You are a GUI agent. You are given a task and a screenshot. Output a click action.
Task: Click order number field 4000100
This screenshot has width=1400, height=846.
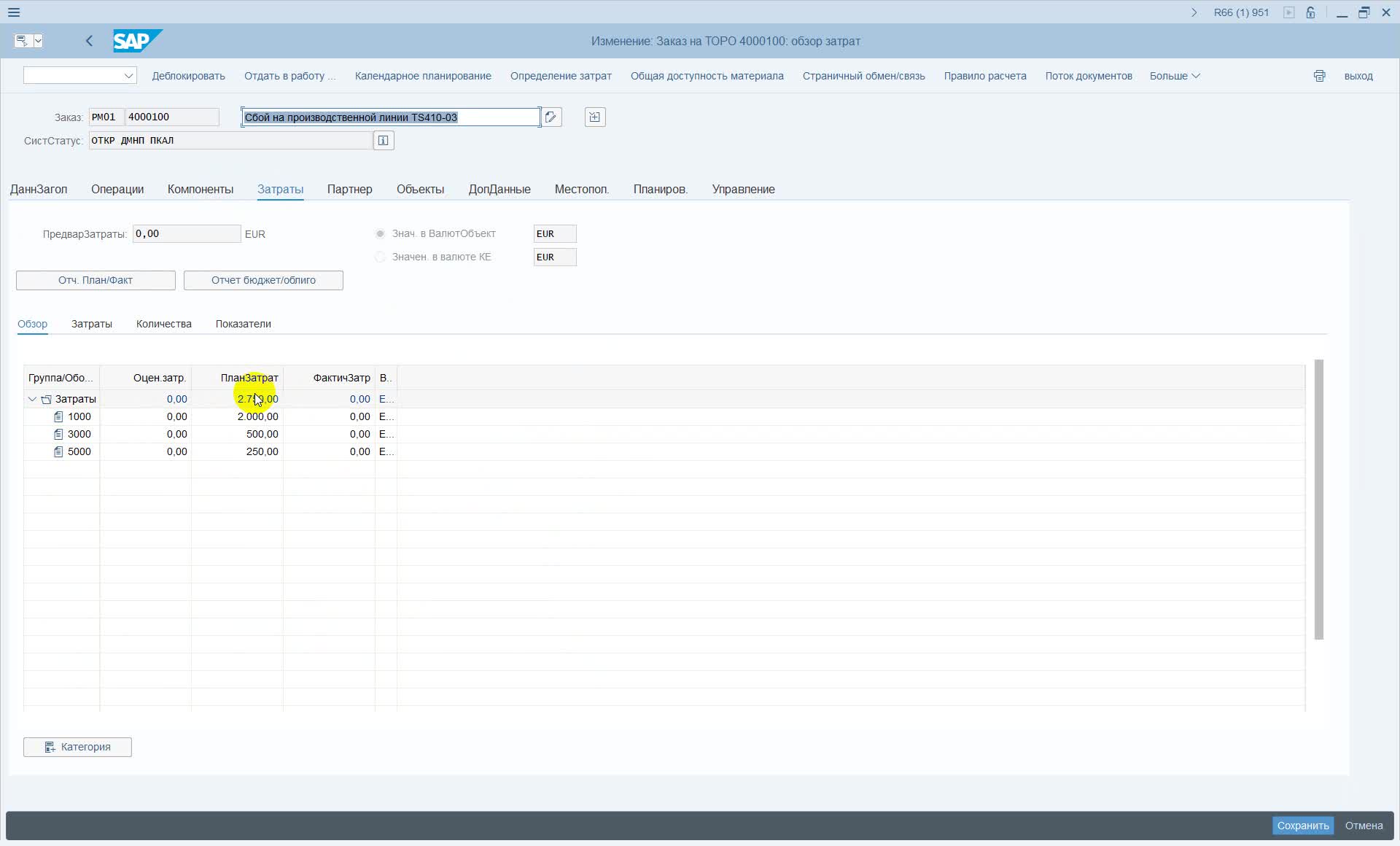172,117
